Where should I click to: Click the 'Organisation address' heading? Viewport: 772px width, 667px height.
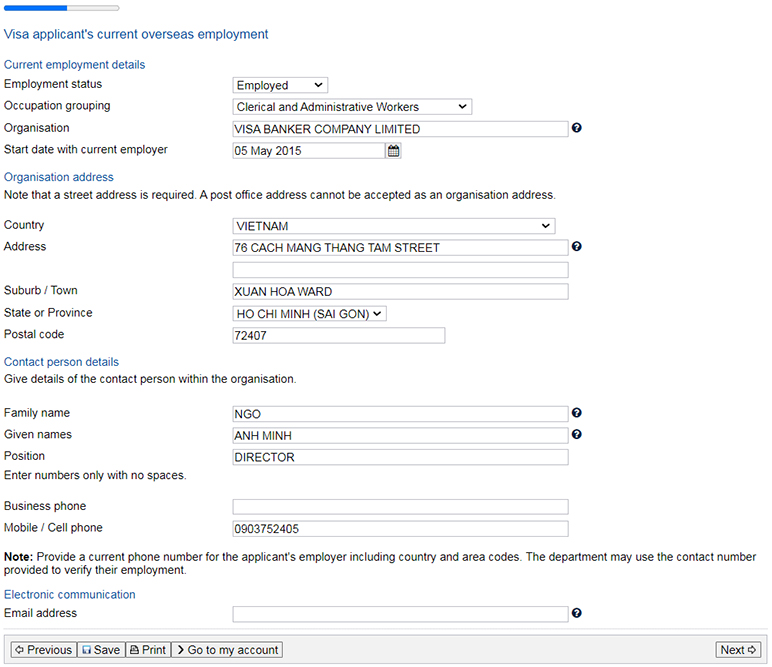pos(59,177)
